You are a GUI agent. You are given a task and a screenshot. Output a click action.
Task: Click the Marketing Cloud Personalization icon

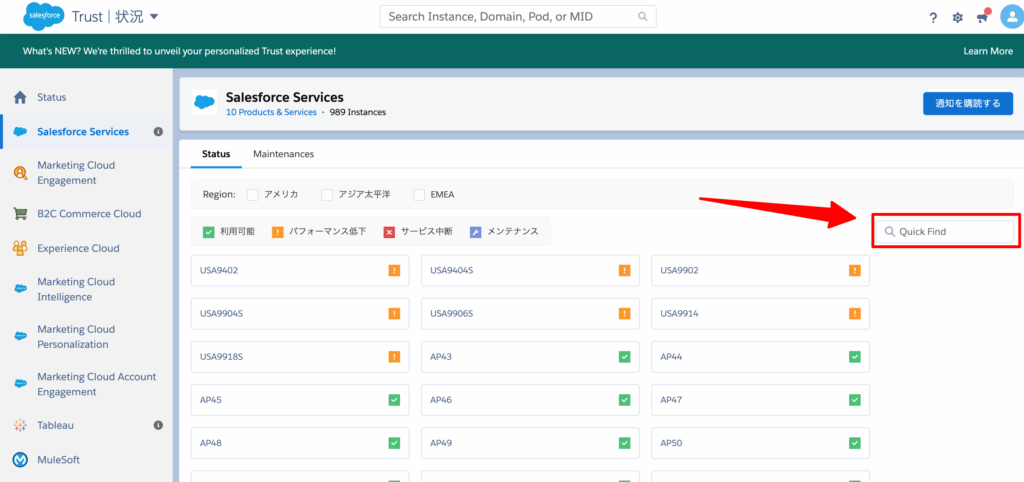[x=20, y=336]
